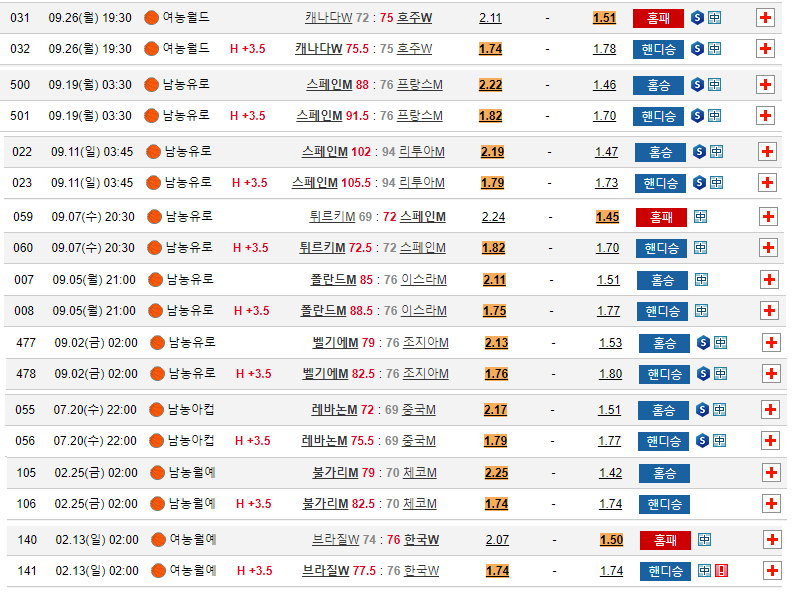Image resolution: width=794 pixels, height=596 pixels.
Task: Expand row 031 with the red plus
Action: (766, 18)
